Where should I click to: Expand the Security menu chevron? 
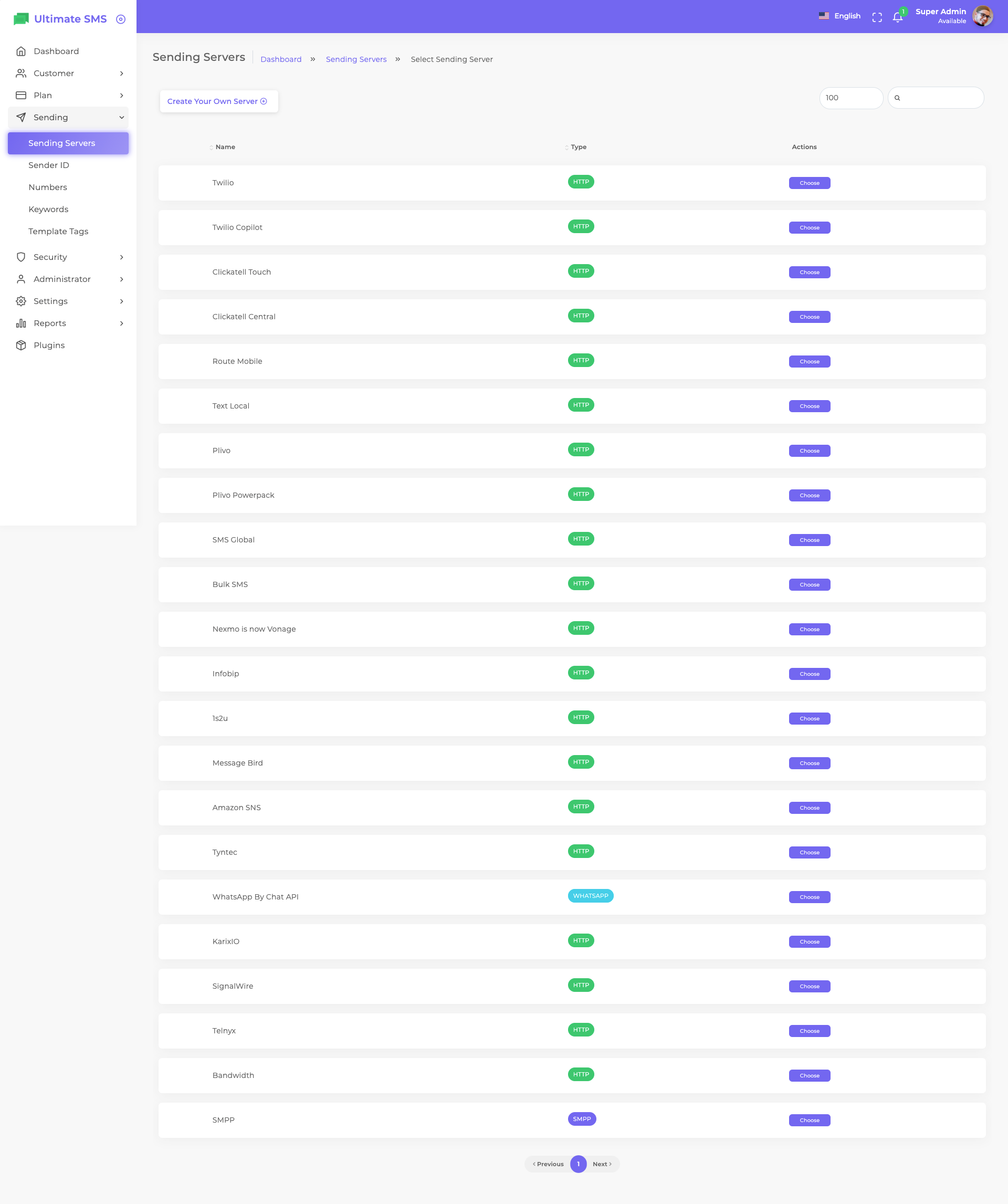[122, 257]
